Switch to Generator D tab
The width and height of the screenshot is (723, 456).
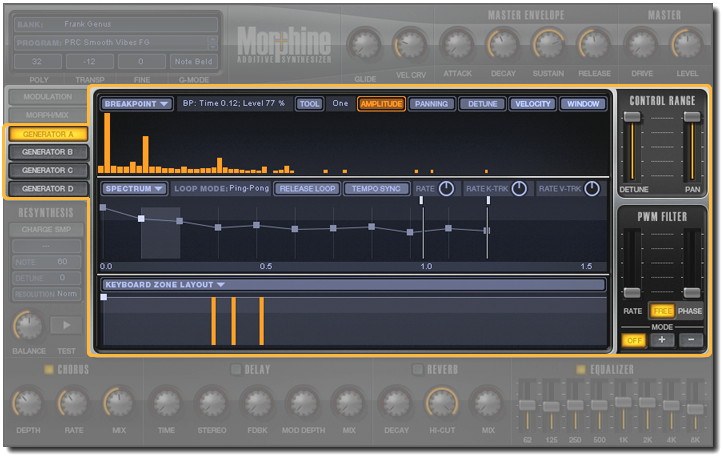point(48,189)
